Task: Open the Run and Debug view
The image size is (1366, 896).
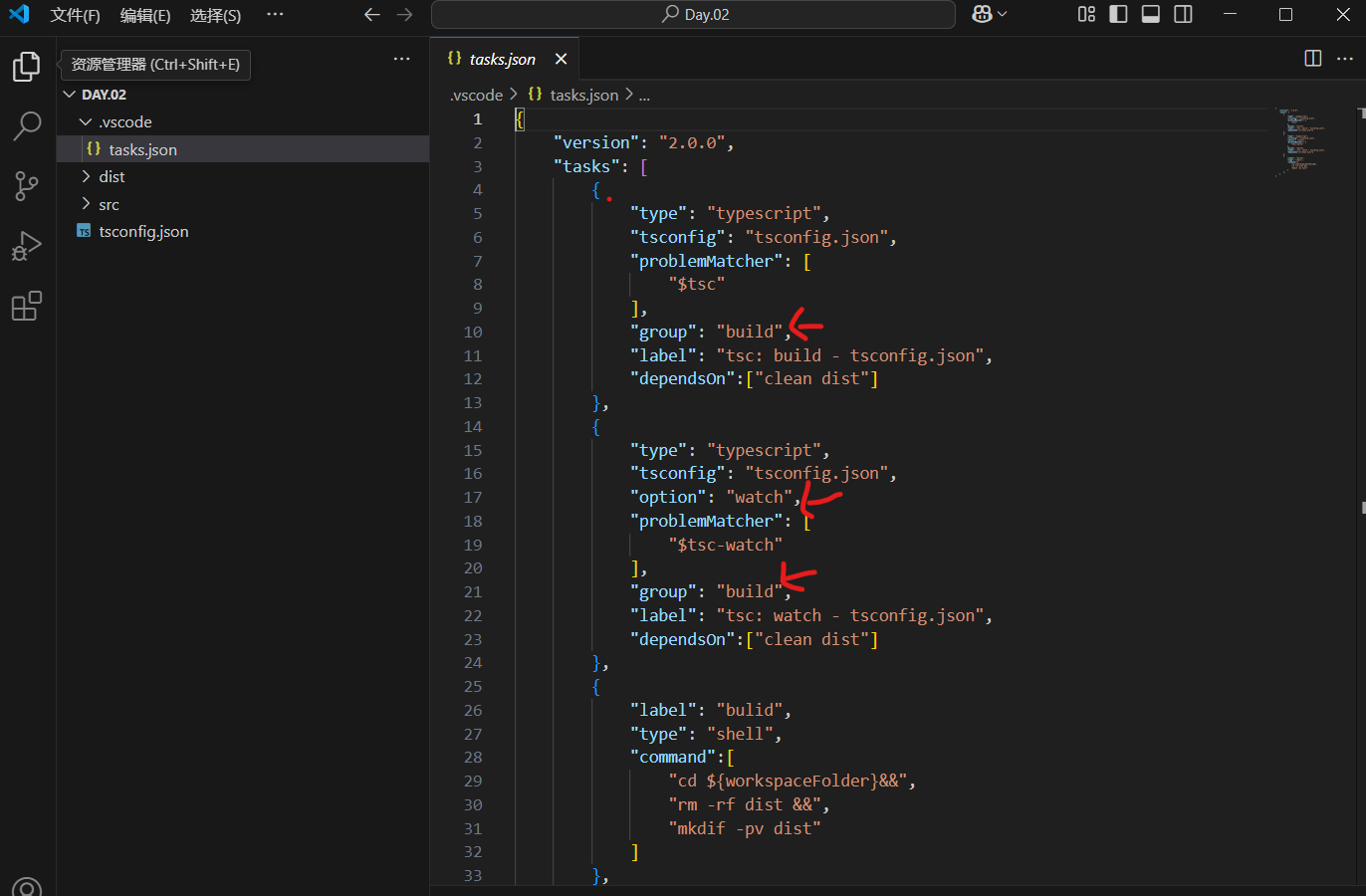Action: pos(27,246)
